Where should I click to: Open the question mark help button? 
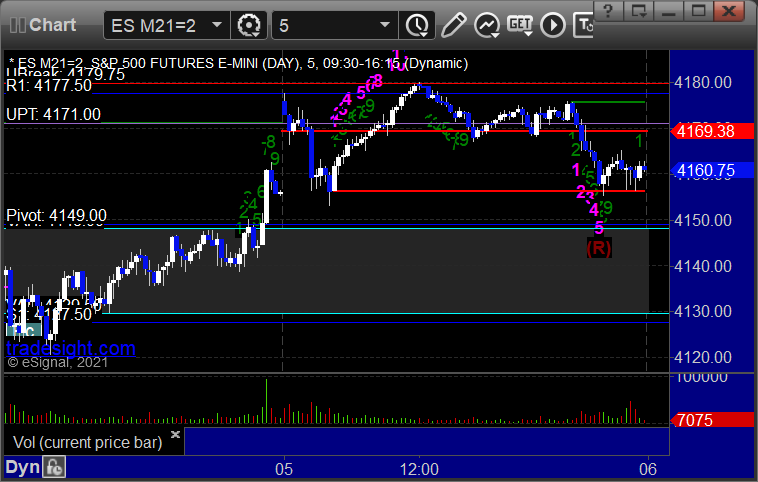[x=608, y=10]
